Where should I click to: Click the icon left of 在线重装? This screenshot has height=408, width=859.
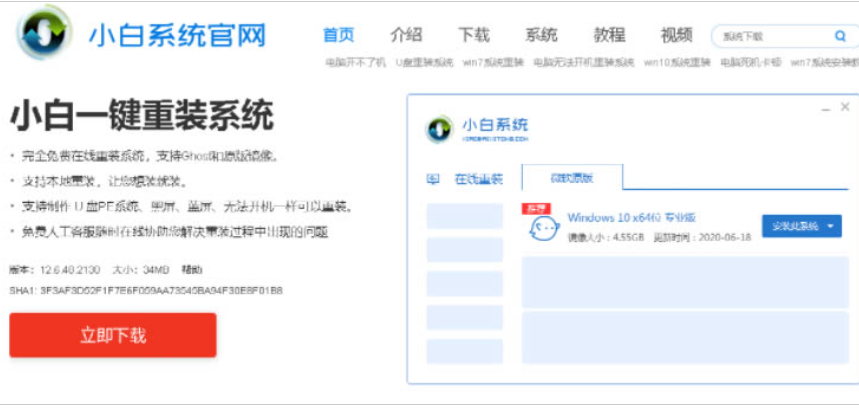coord(433,180)
